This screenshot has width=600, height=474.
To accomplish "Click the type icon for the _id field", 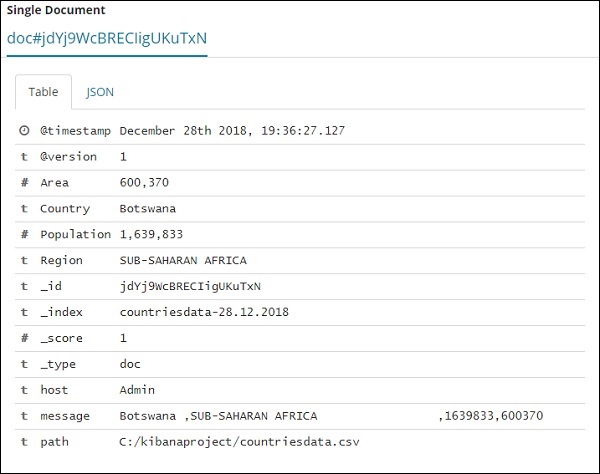I will [24, 287].
